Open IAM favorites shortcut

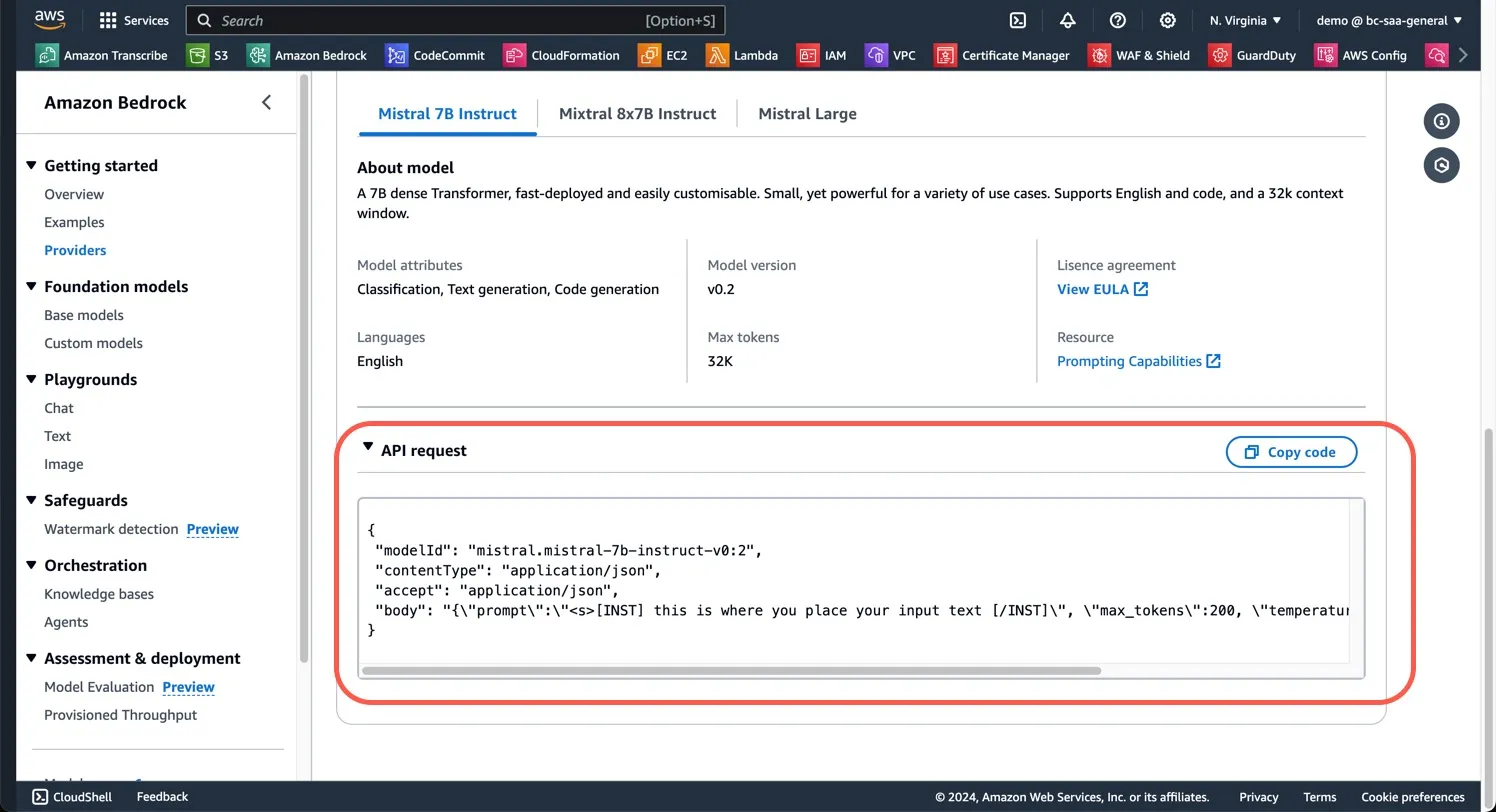(x=822, y=55)
